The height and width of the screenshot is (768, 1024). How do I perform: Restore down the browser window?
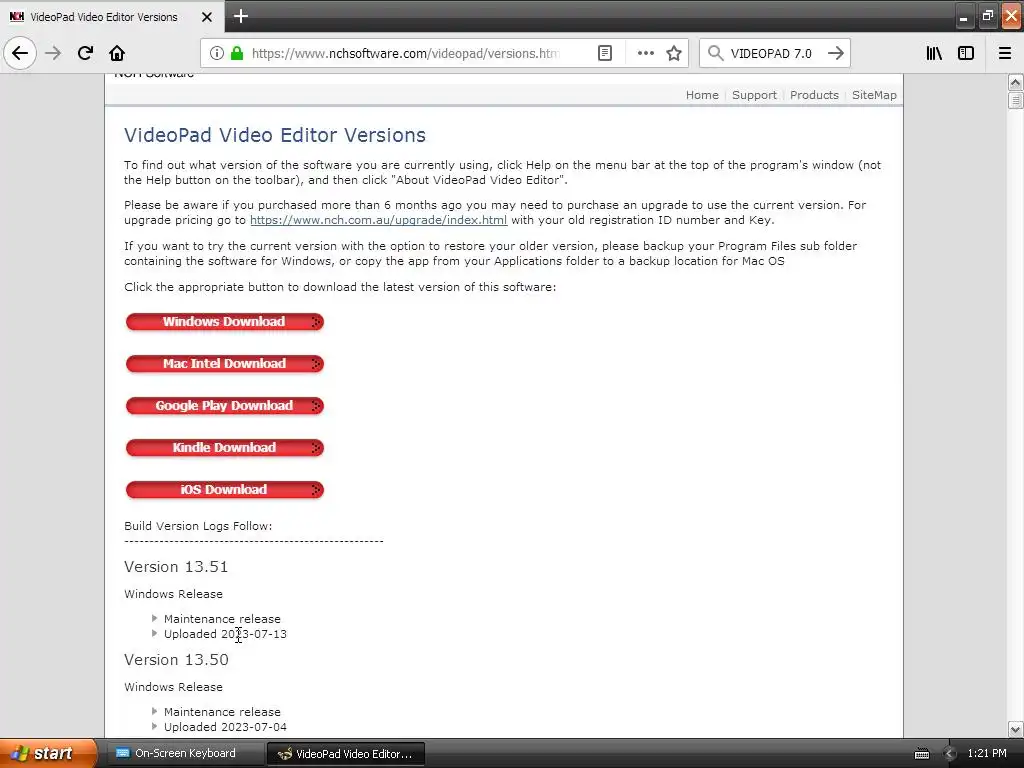coord(987,16)
